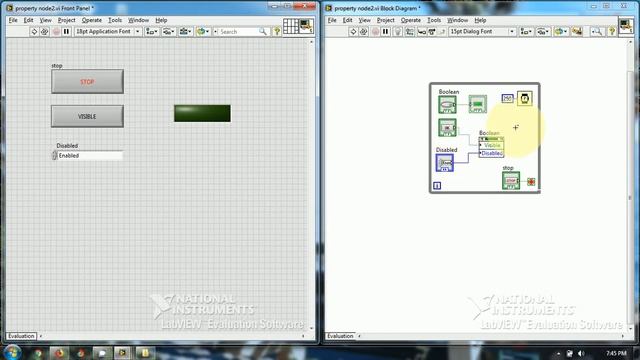Image resolution: width=640 pixels, height=360 pixels.
Task: Click Pause button in Front Panel toolbar
Action: pos(66,31)
